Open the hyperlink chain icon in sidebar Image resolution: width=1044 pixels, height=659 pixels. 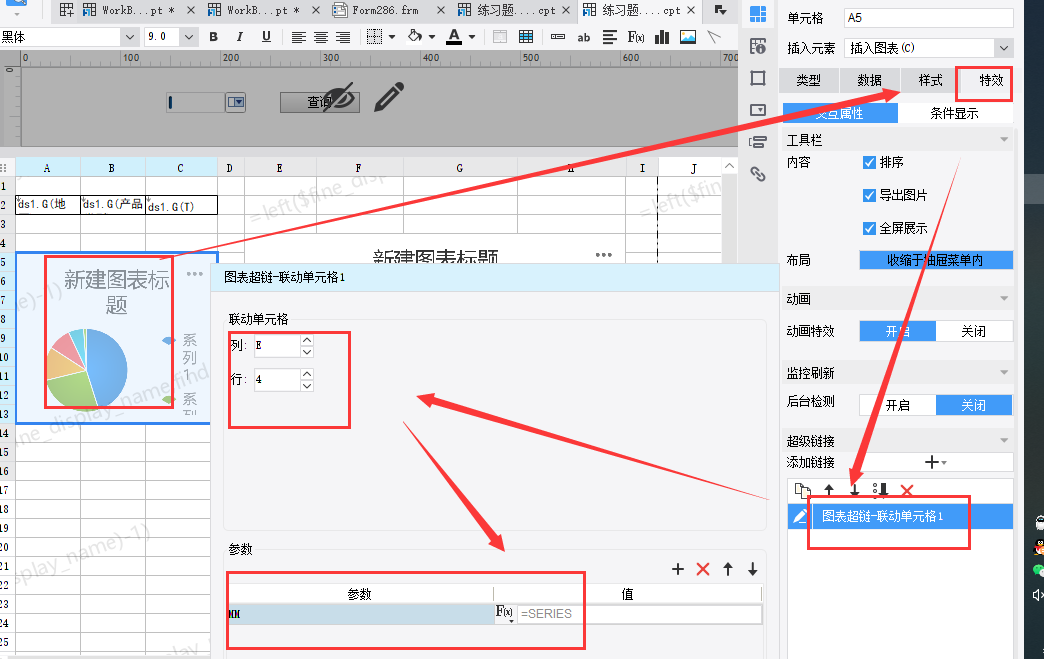pos(758,174)
